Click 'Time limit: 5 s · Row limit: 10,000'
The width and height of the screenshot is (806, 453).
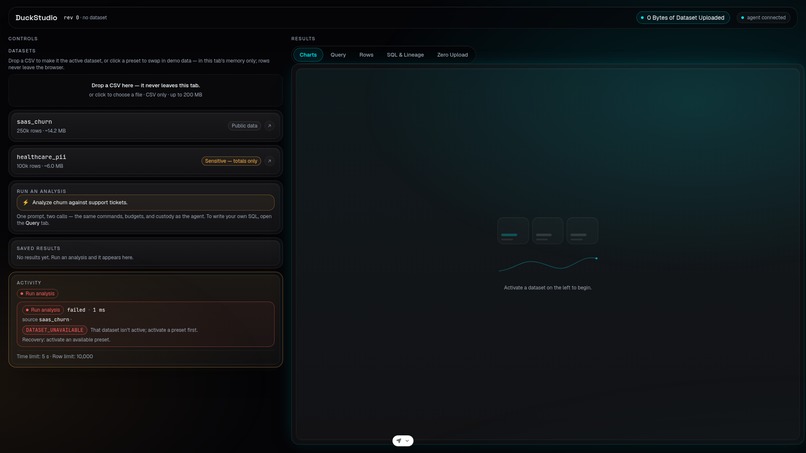pos(54,356)
